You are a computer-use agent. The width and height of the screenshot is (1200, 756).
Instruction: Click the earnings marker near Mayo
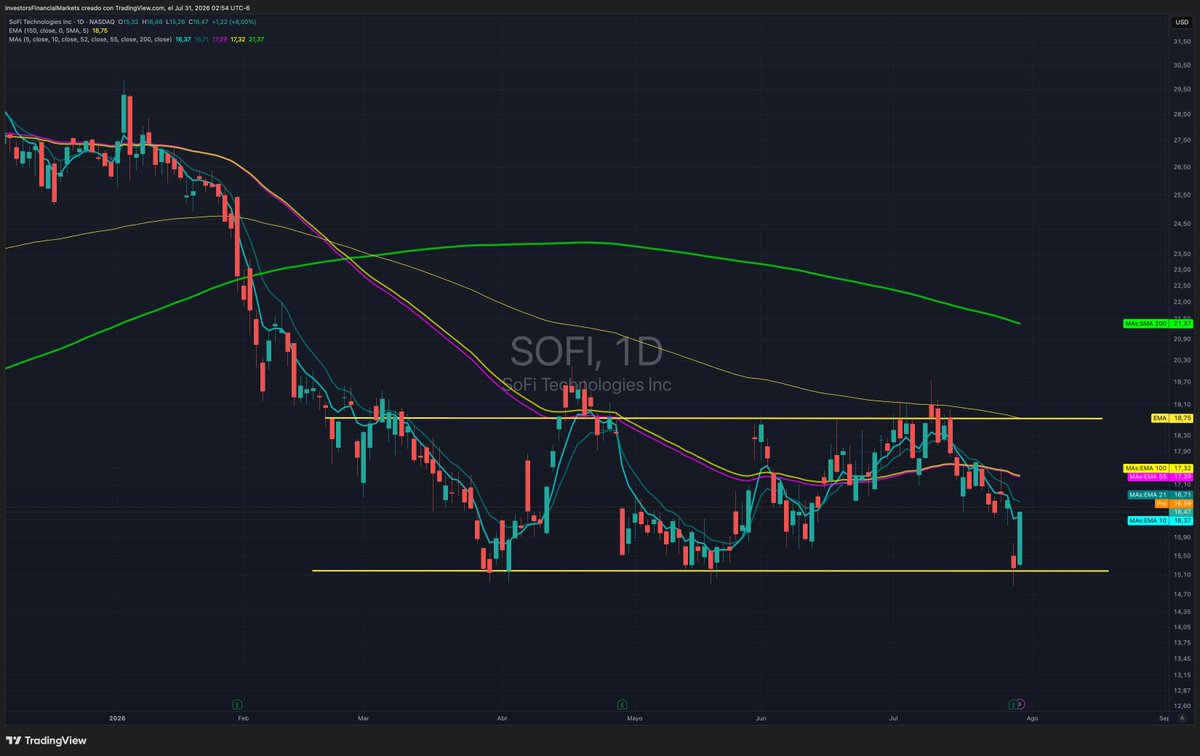(x=622, y=703)
